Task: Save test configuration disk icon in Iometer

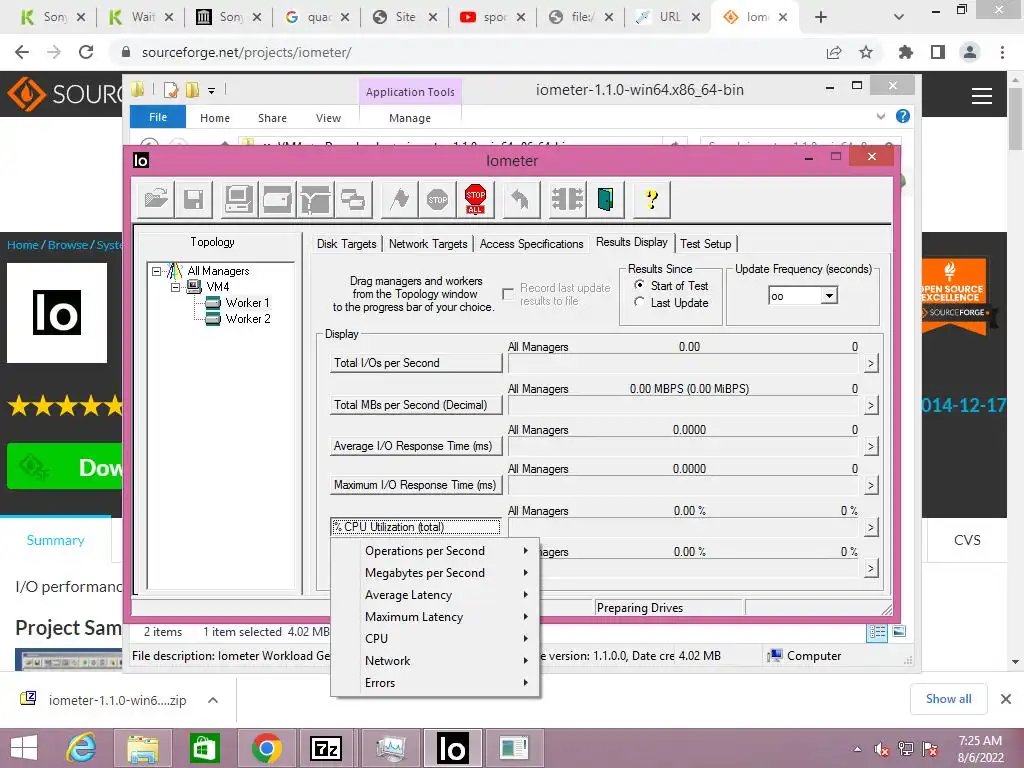Action: pos(193,199)
